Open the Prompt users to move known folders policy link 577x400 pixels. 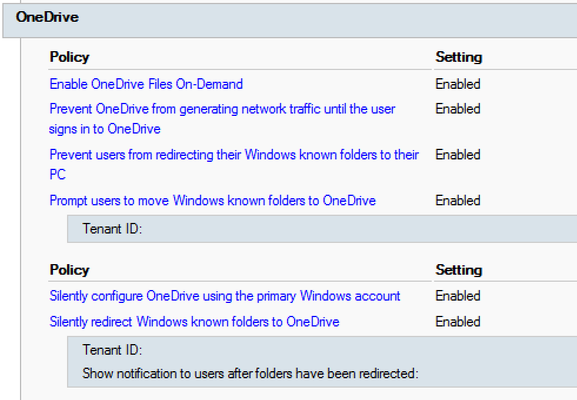pyautogui.click(x=212, y=201)
